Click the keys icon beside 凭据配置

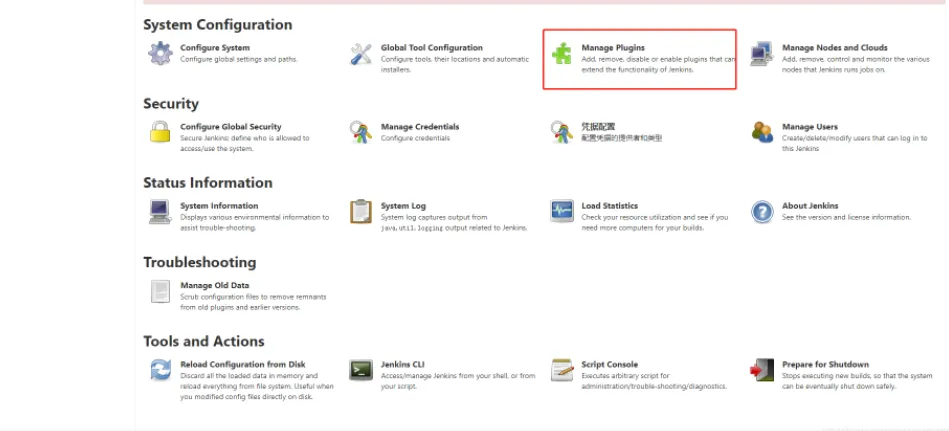coord(562,132)
